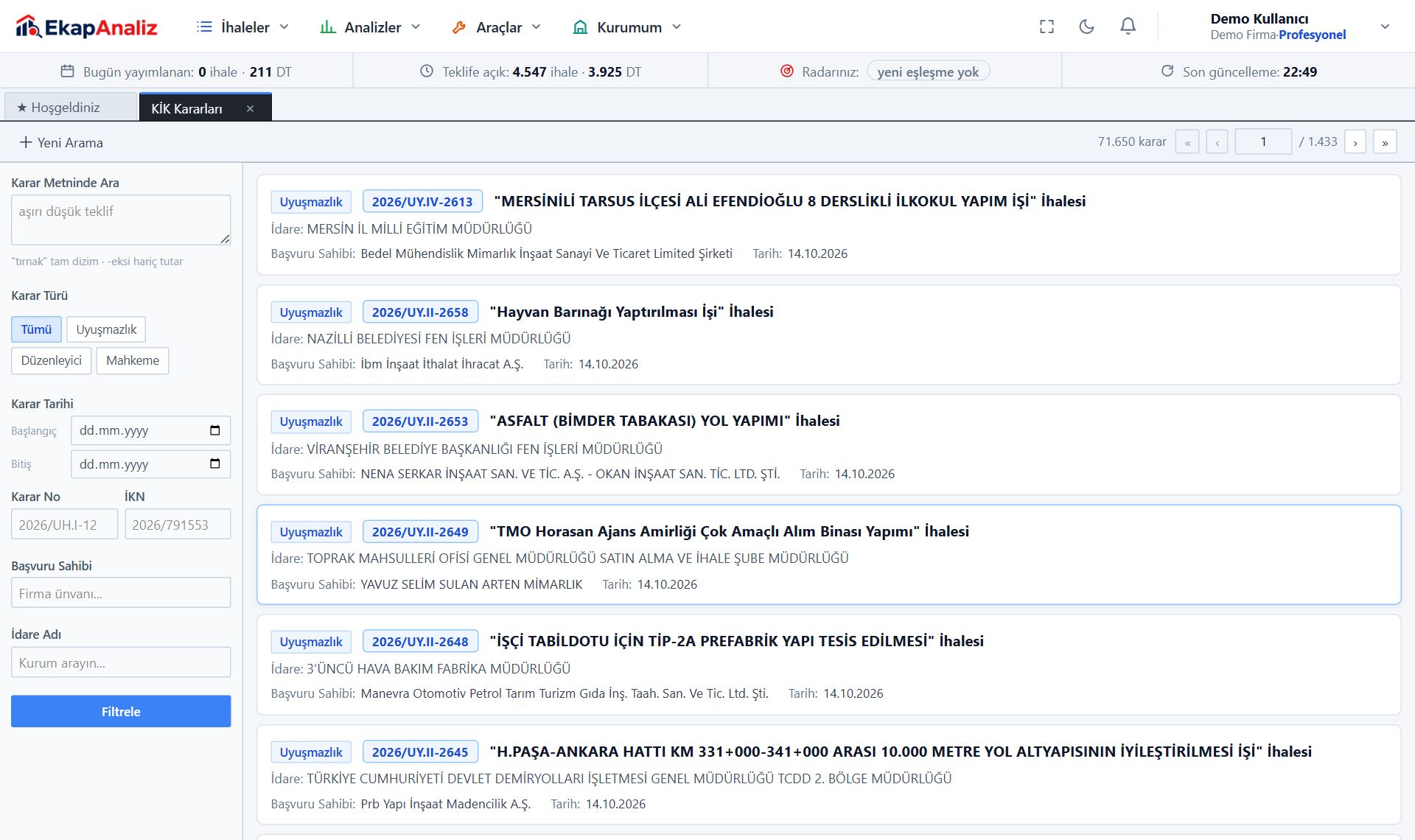1415x840 pixels.
Task: Click the Araçlar wrench icon
Action: tap(459, 27)
